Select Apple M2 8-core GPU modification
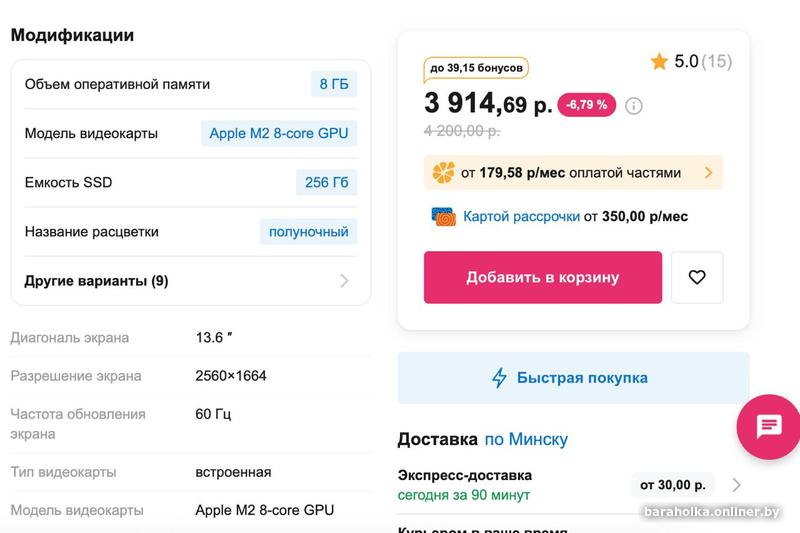 coord(278,133)
